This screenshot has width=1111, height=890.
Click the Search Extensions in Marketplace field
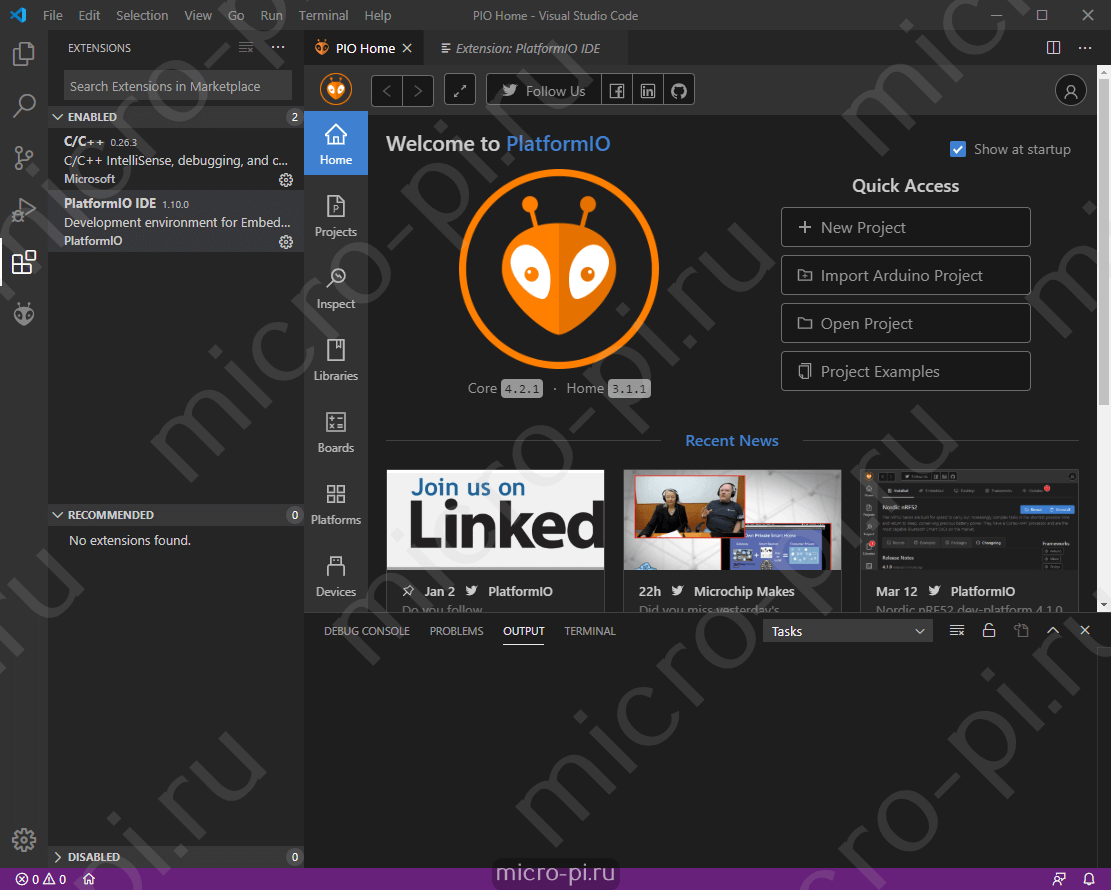(177, 86)
